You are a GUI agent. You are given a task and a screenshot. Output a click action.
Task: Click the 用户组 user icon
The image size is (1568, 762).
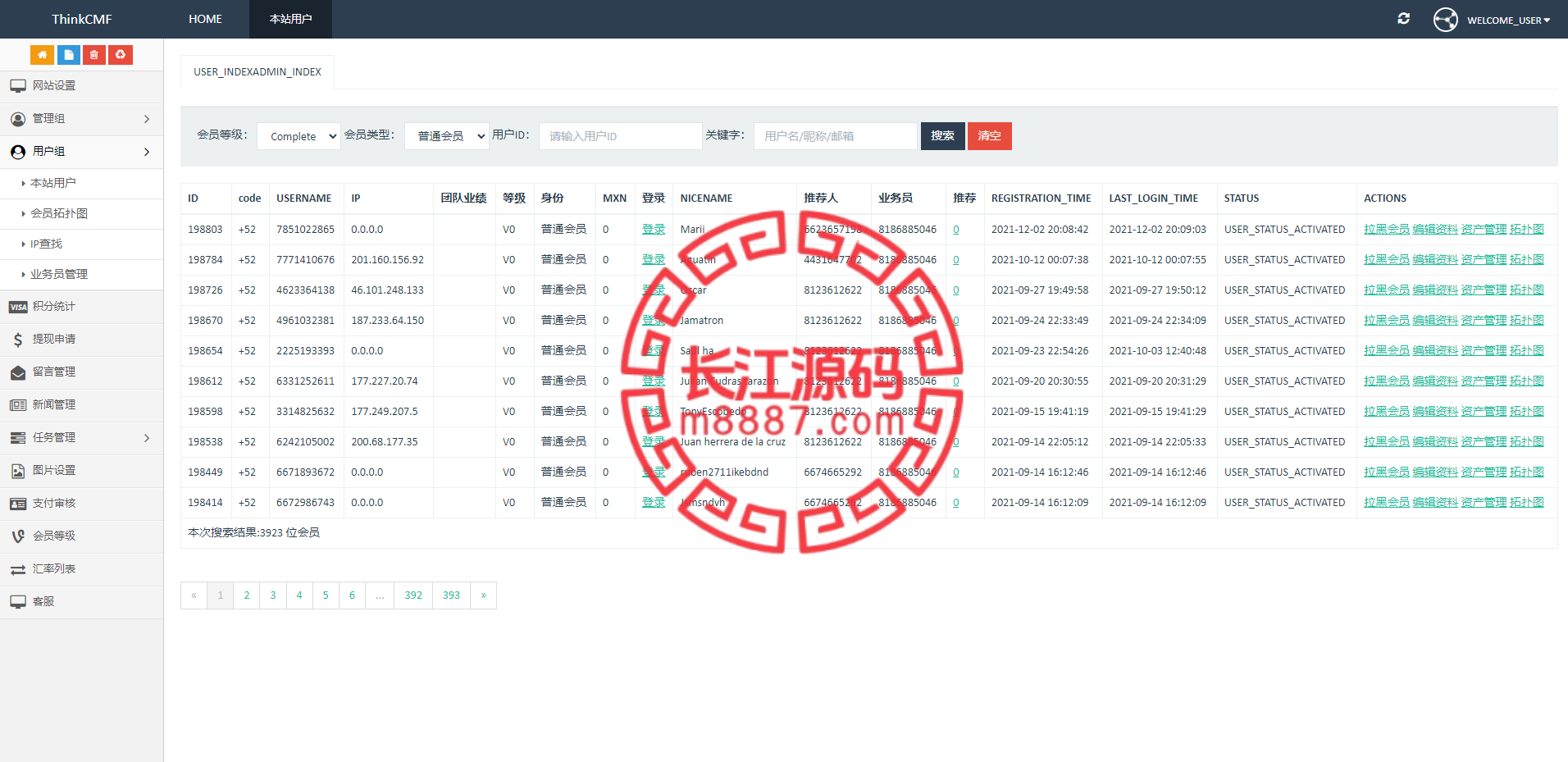[18, 152]
